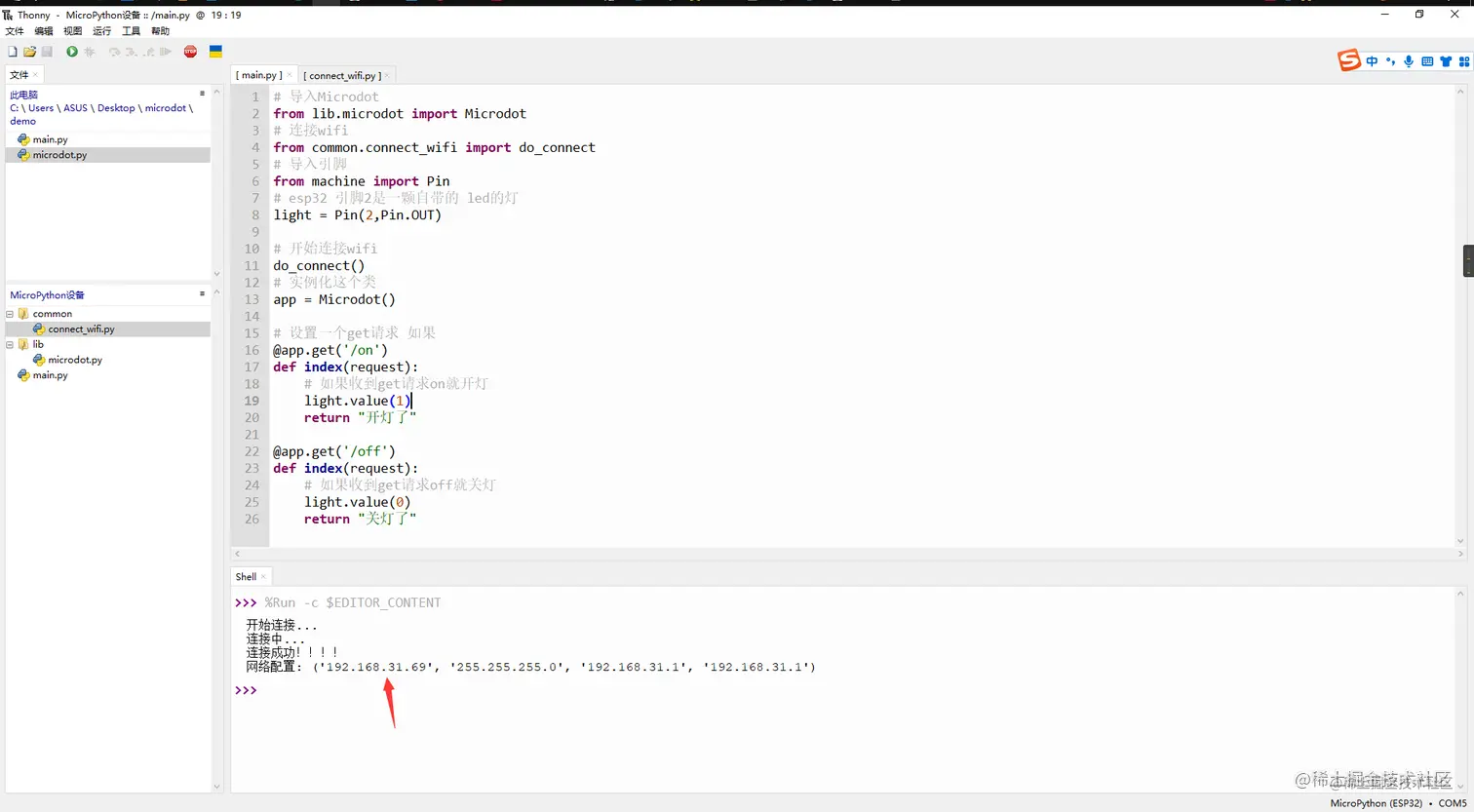Toggle Chinese/English input with the 中 icon

pos(1372,61)
